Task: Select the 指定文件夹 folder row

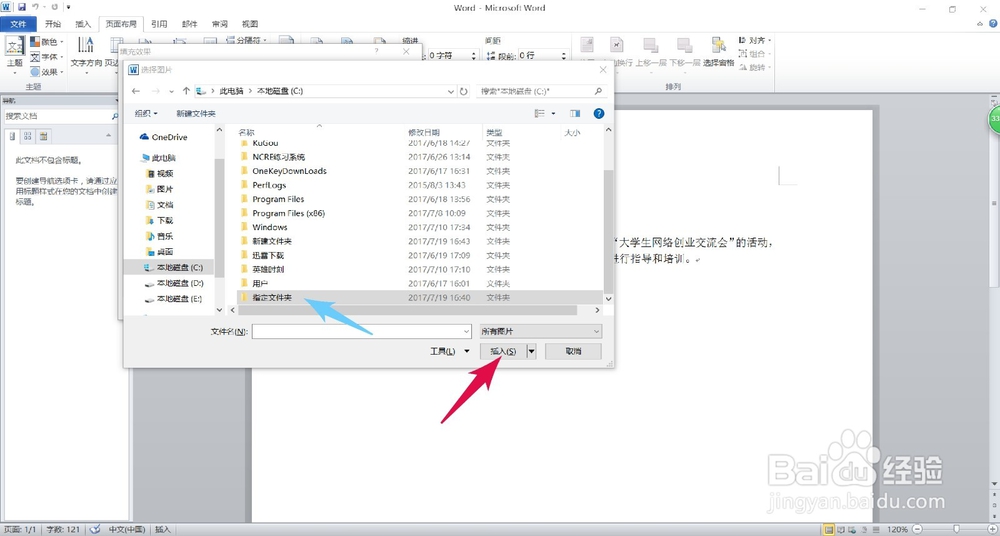Action: pyautogui.click(x=419, y=297)
